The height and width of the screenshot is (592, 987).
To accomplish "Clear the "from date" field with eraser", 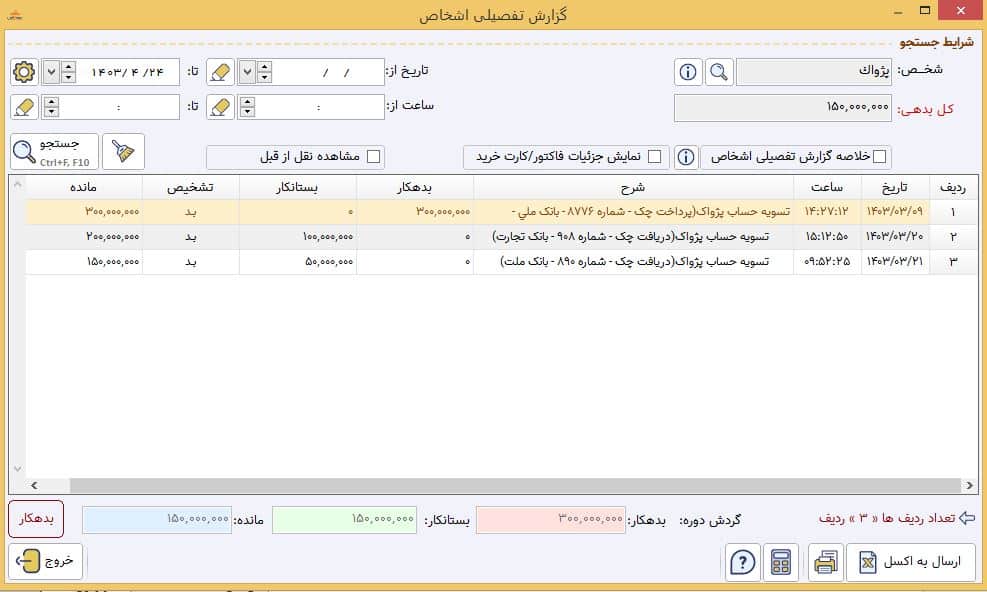I will click(220, 72).
